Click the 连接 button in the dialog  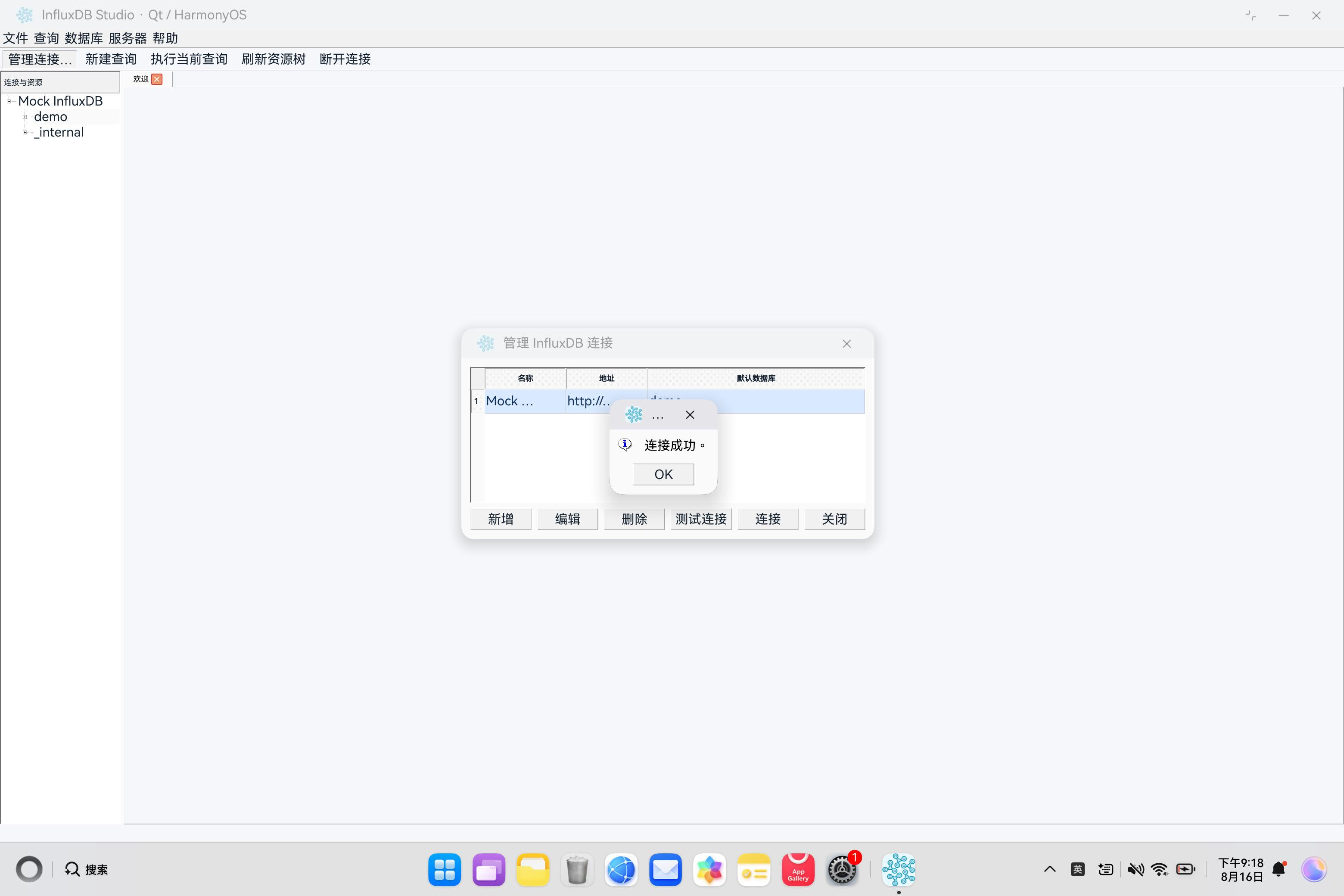pos(768,519)
